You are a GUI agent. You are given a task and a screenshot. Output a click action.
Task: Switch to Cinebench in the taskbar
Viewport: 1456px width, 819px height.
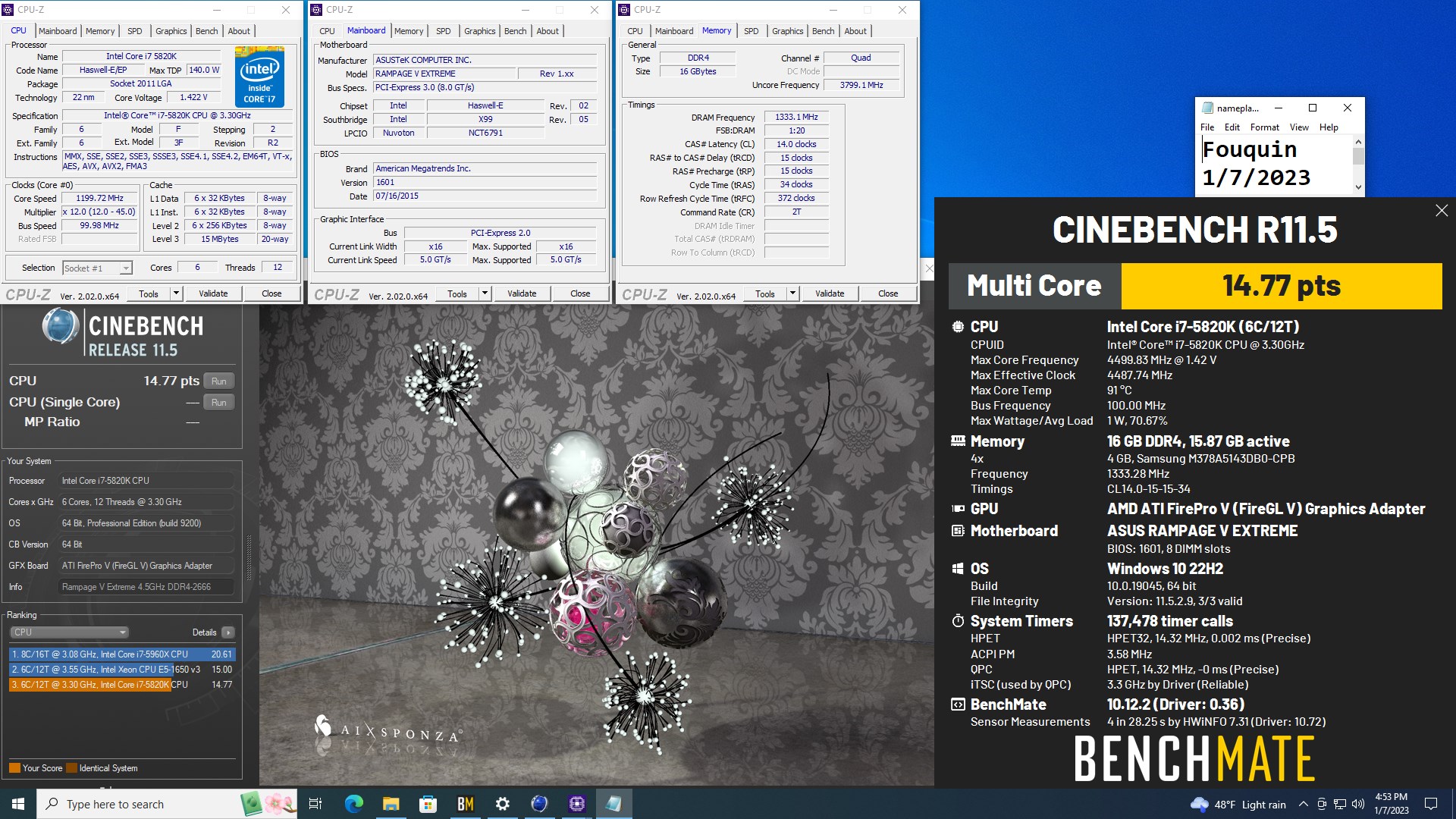click(x=539, y=804)
